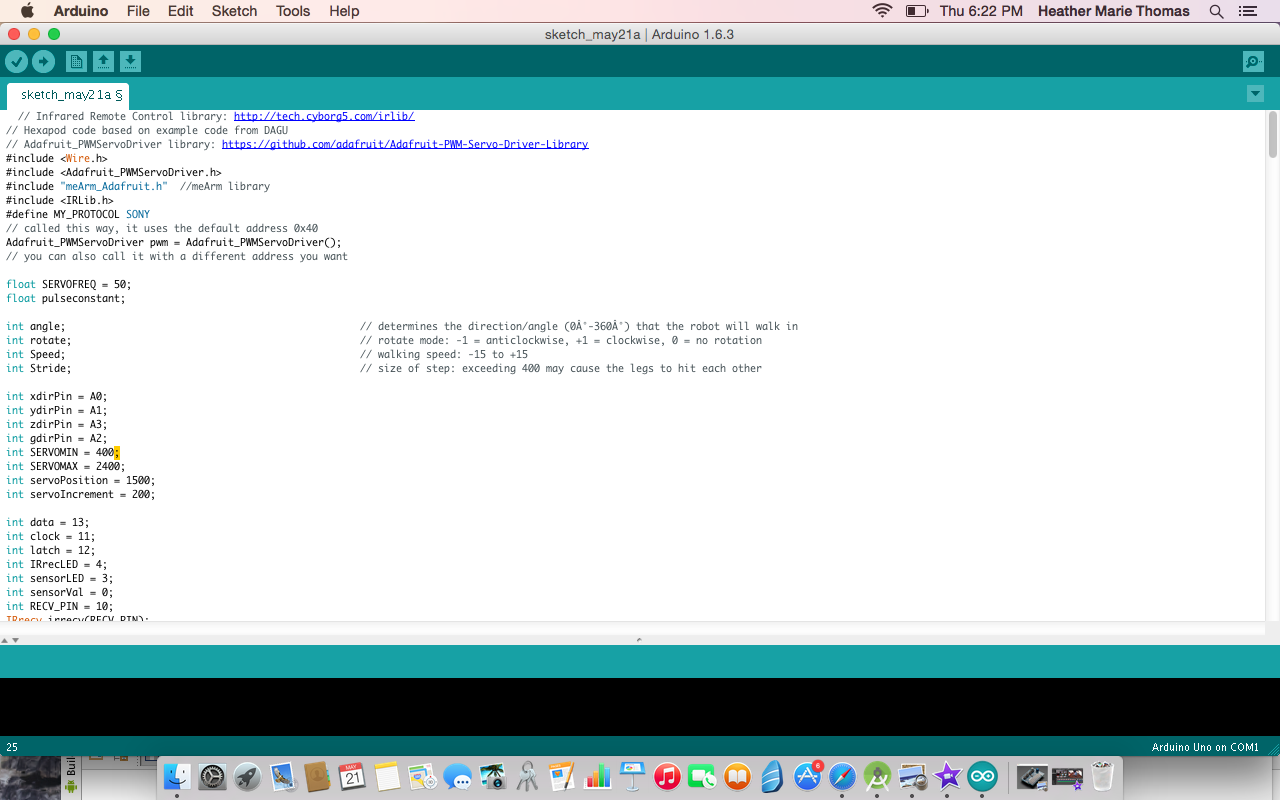Viewport: 1280px width, 800px height.
Task: Open iTunes from the dock
Action: point(667,776)
